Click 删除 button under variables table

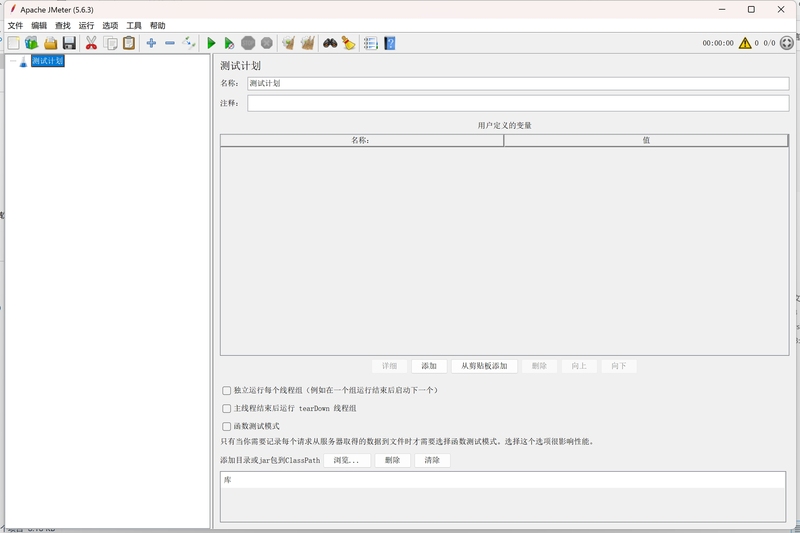click(x=539, y=366)
